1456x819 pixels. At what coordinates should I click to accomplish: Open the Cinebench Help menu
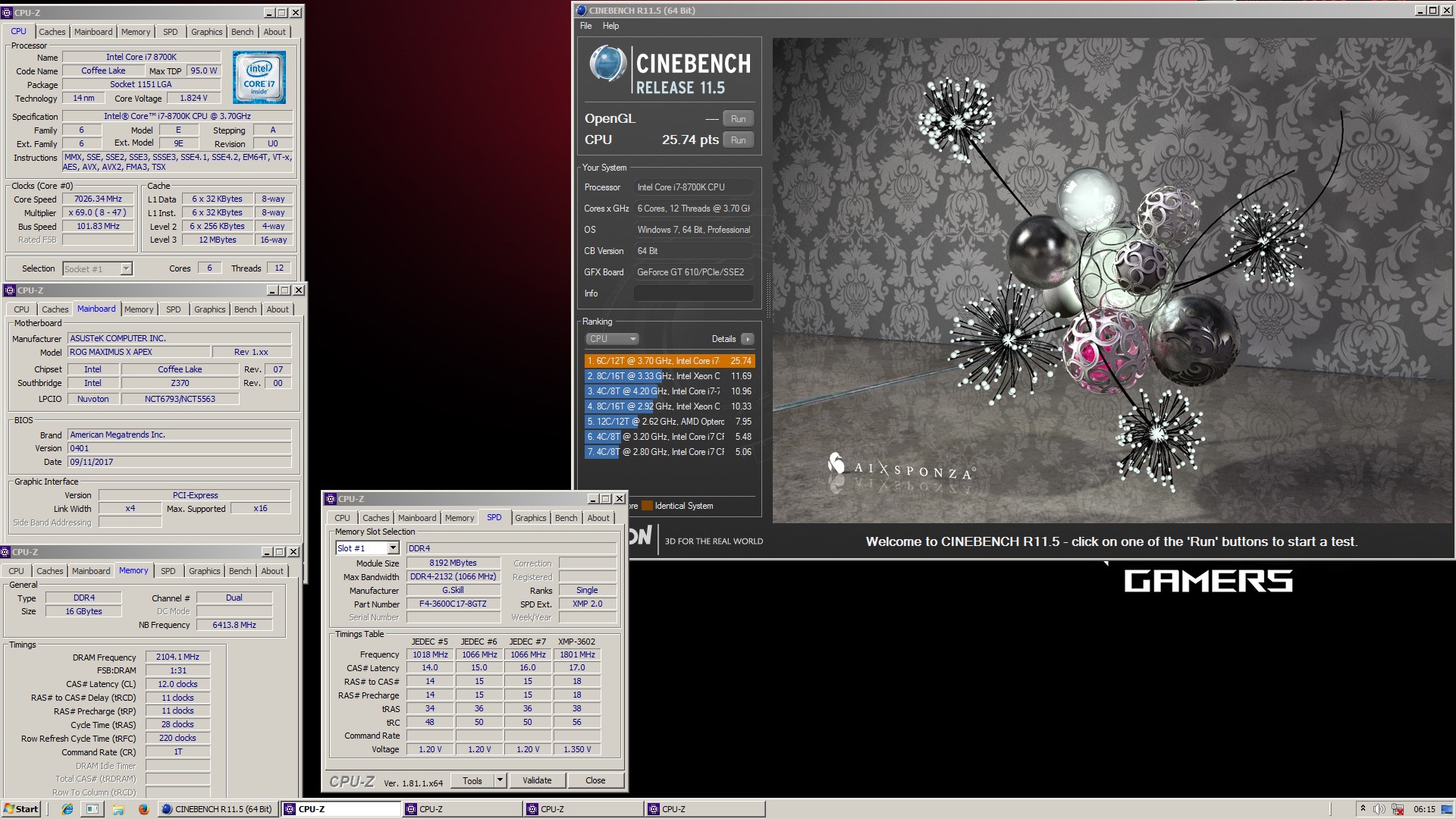tap(610, 26)
